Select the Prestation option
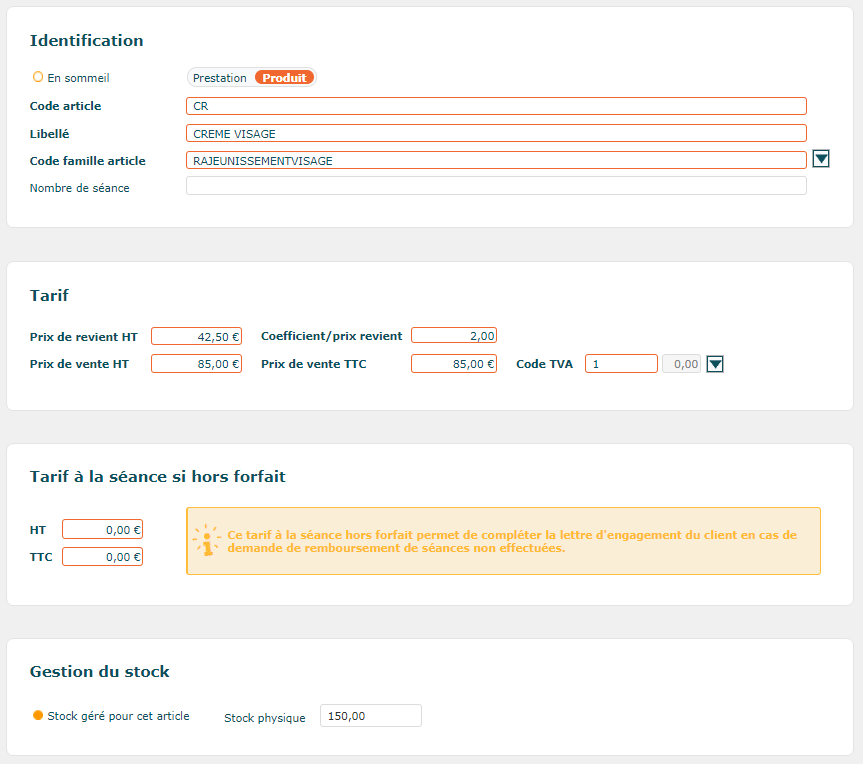 click(220, 78)
